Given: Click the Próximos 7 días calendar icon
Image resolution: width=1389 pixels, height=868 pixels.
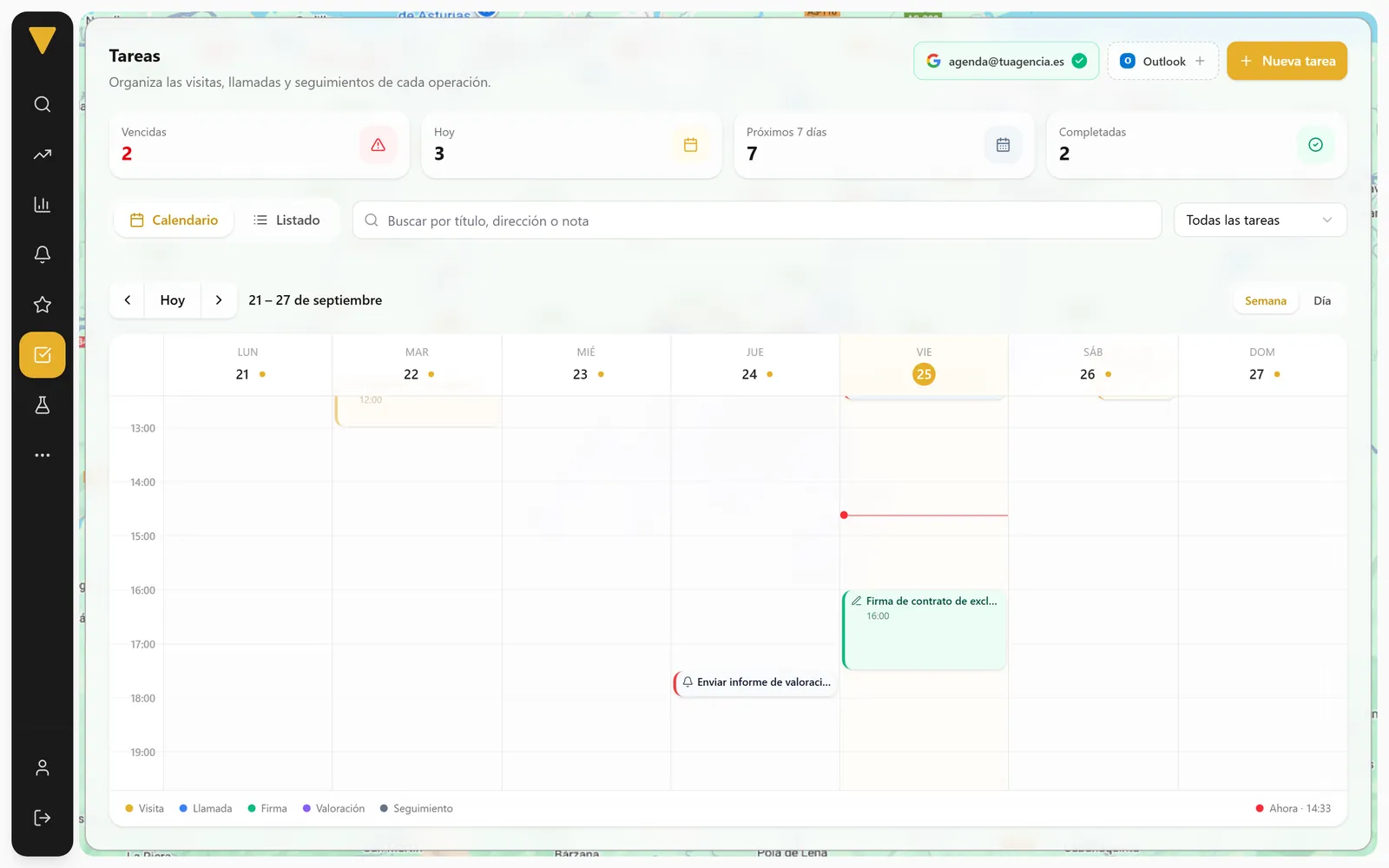Looking at the screenshot, I should (1004, 145).
